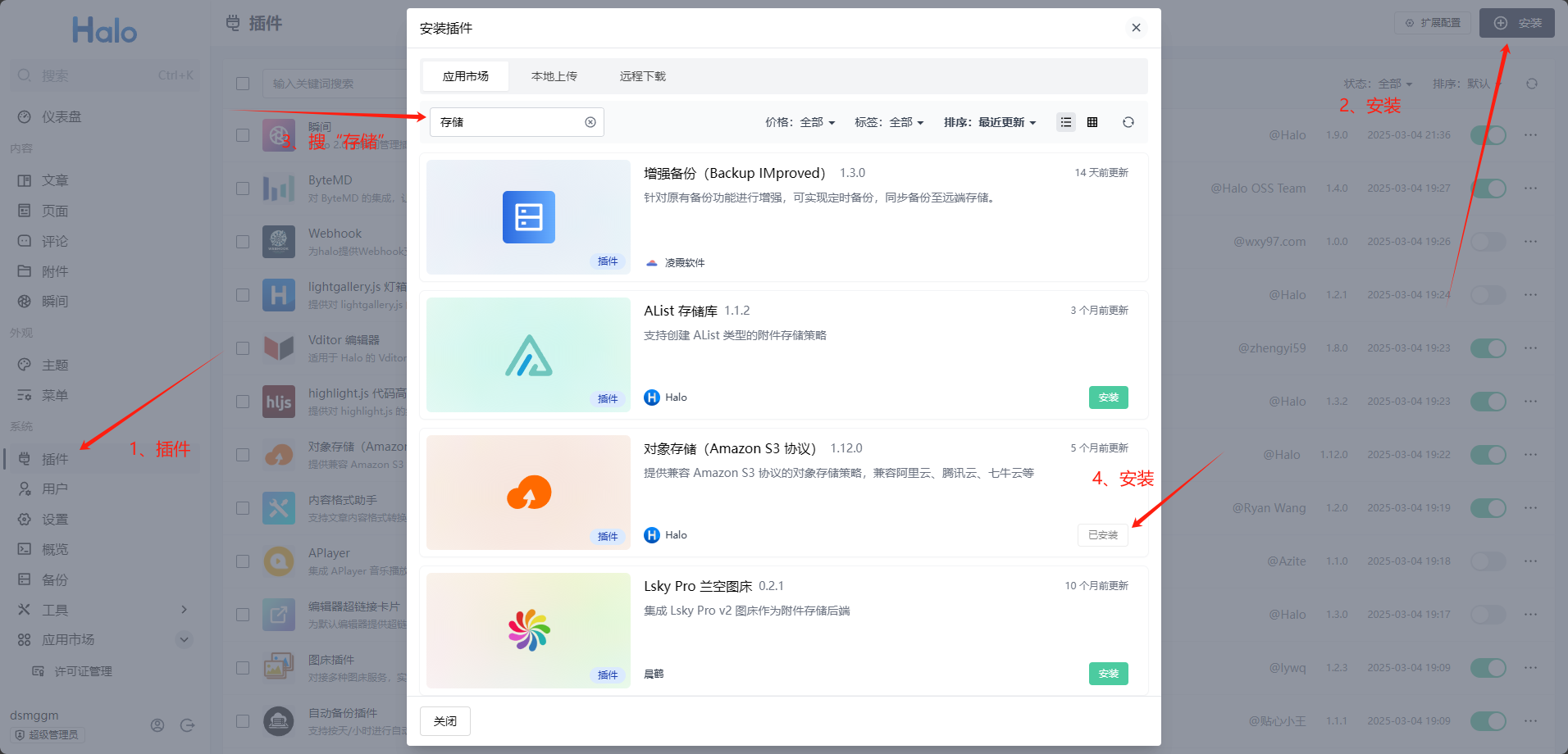Check the APlayer plugin row checkbox

coord(243,561)
